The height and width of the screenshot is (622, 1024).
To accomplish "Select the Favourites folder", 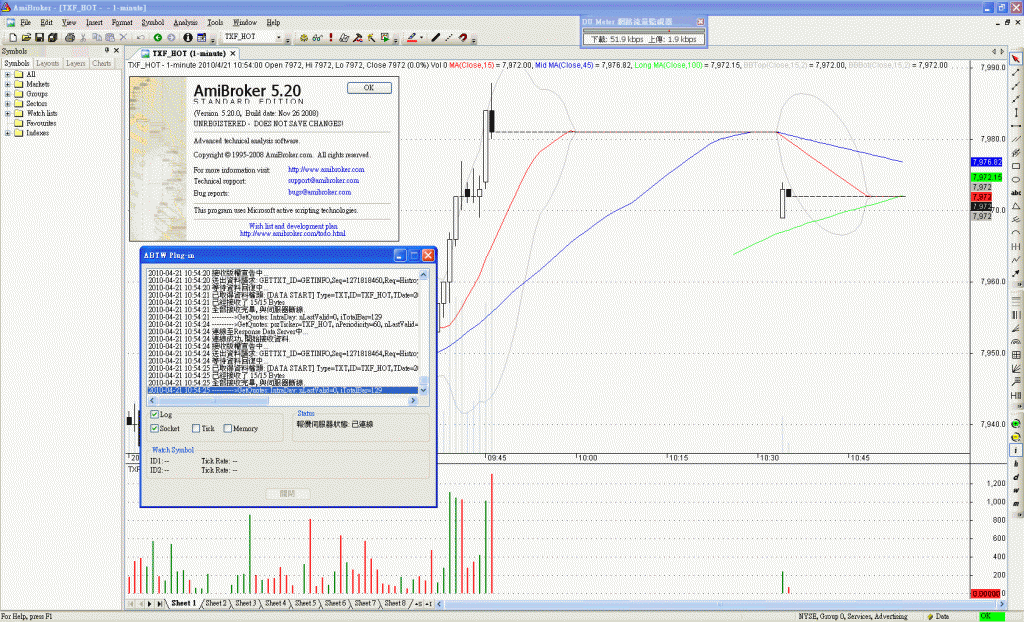I will pyautogui.click(x=35, y=123).
